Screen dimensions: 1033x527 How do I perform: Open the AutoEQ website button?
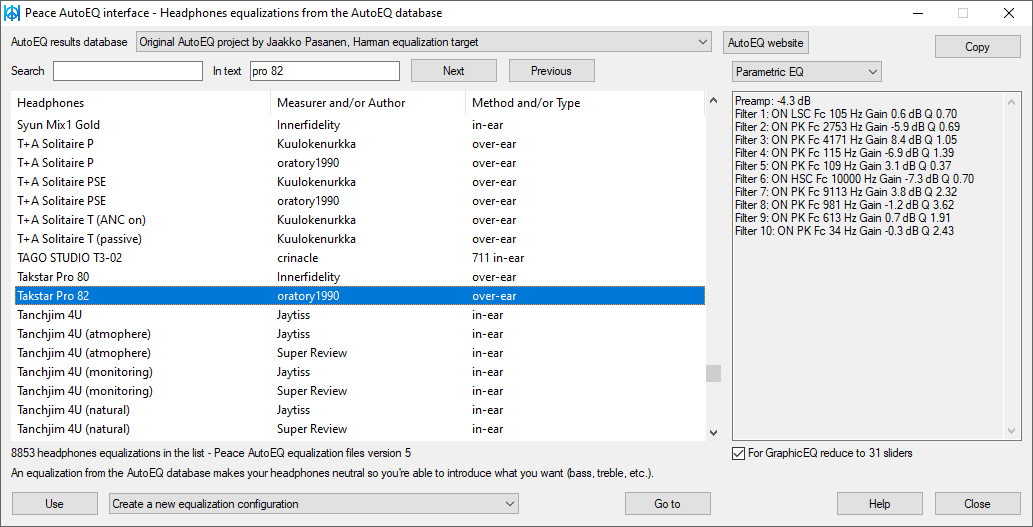point(765,43)
